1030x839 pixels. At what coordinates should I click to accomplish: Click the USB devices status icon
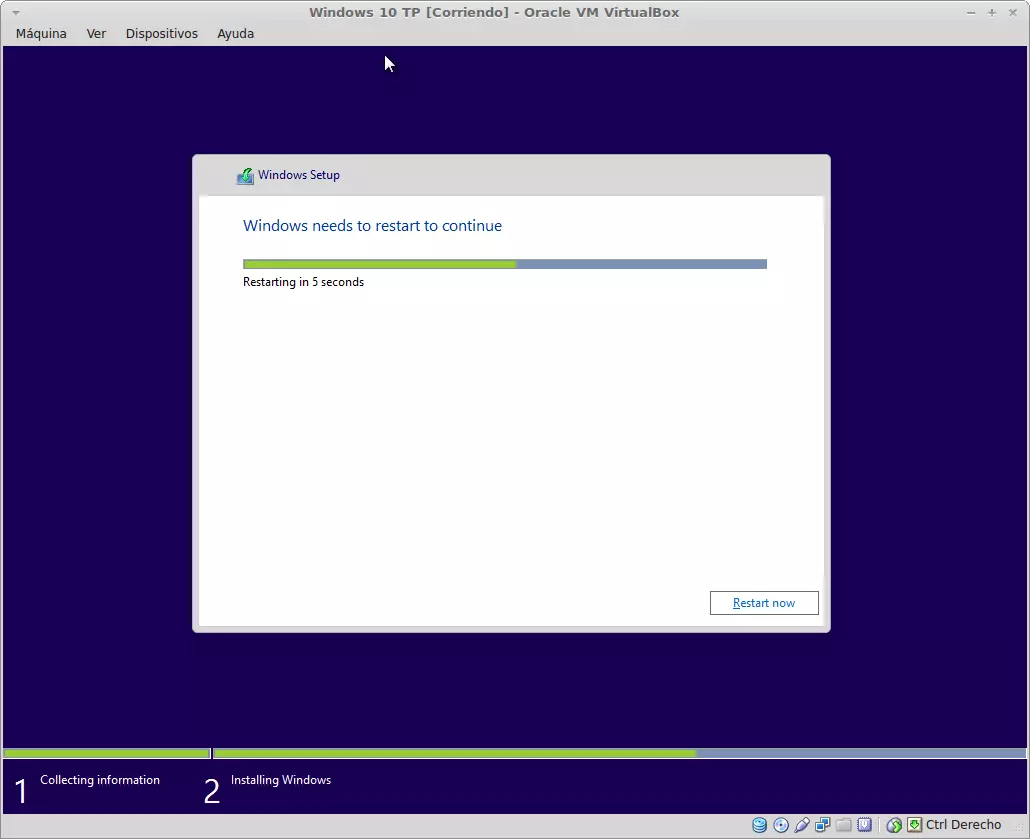(802, 825)
